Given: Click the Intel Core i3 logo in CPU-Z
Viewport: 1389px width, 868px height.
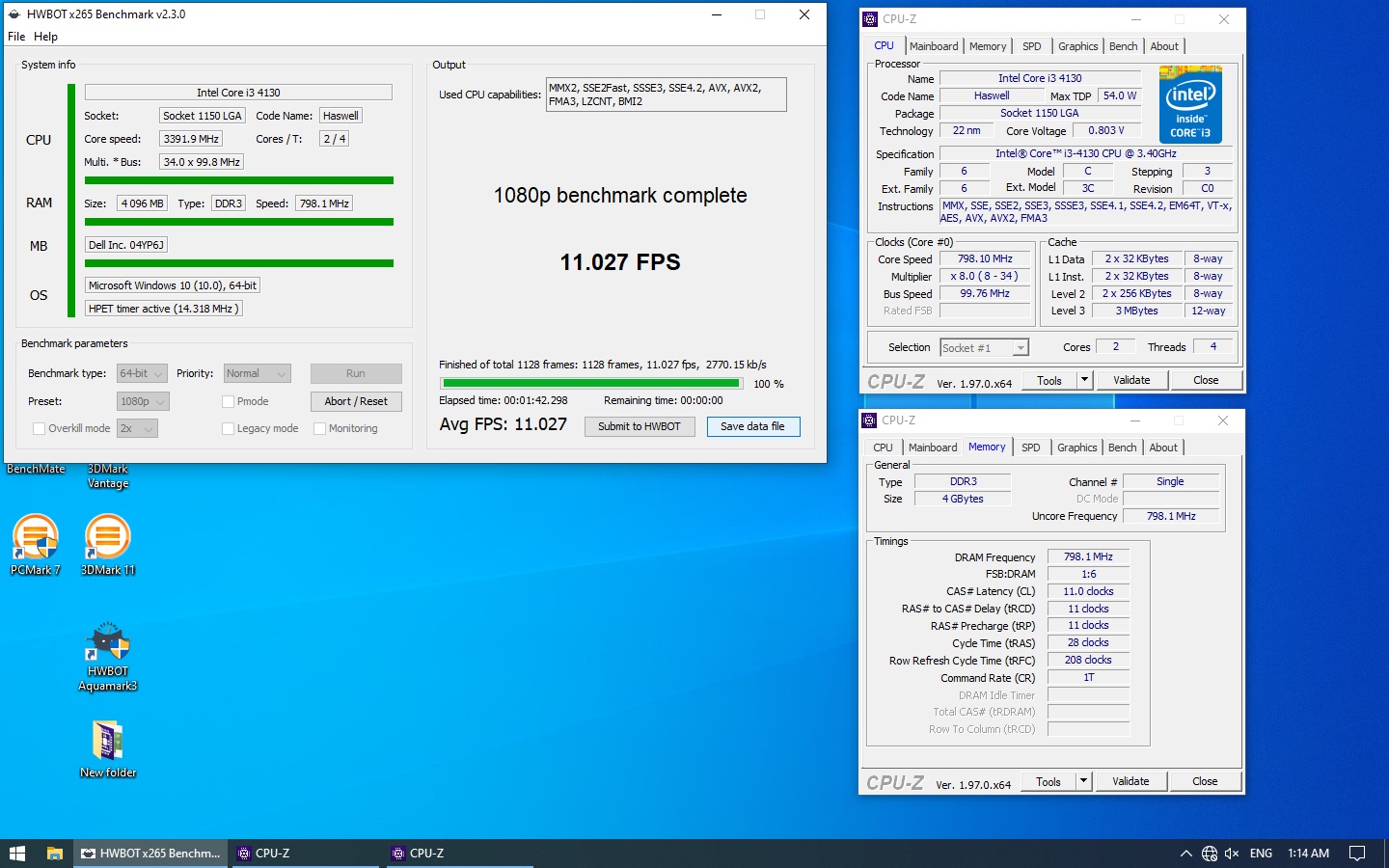Looking at the screenshot, I should pos(1190,104).
